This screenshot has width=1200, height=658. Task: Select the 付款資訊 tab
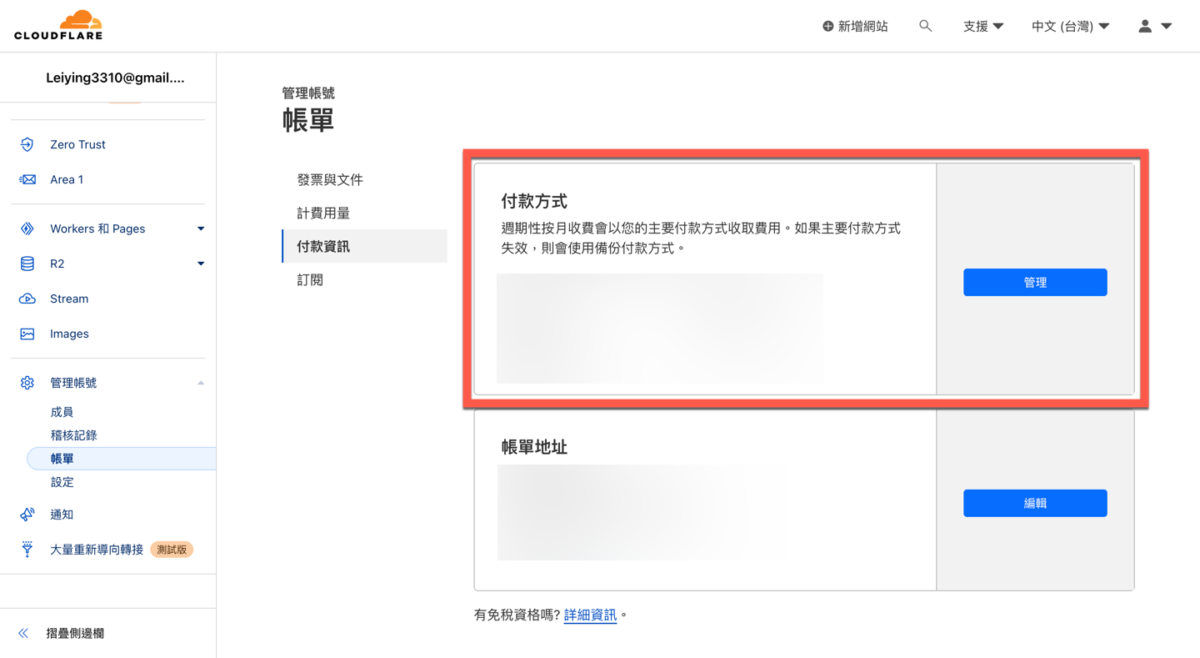coord(364,246)
